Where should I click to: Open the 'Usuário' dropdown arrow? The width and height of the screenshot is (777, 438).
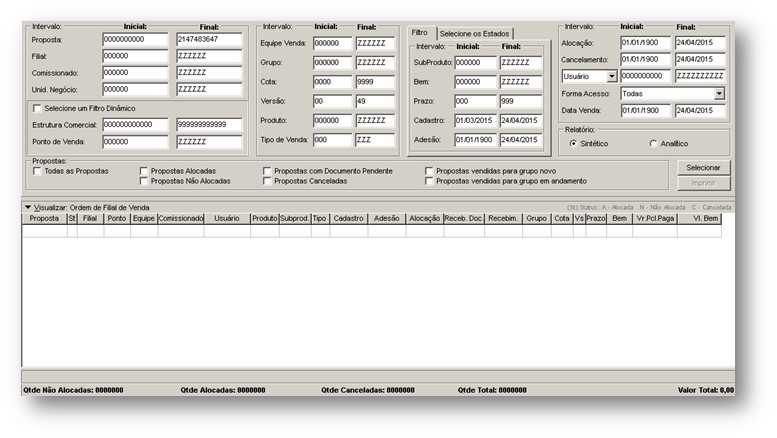(612, 76)
